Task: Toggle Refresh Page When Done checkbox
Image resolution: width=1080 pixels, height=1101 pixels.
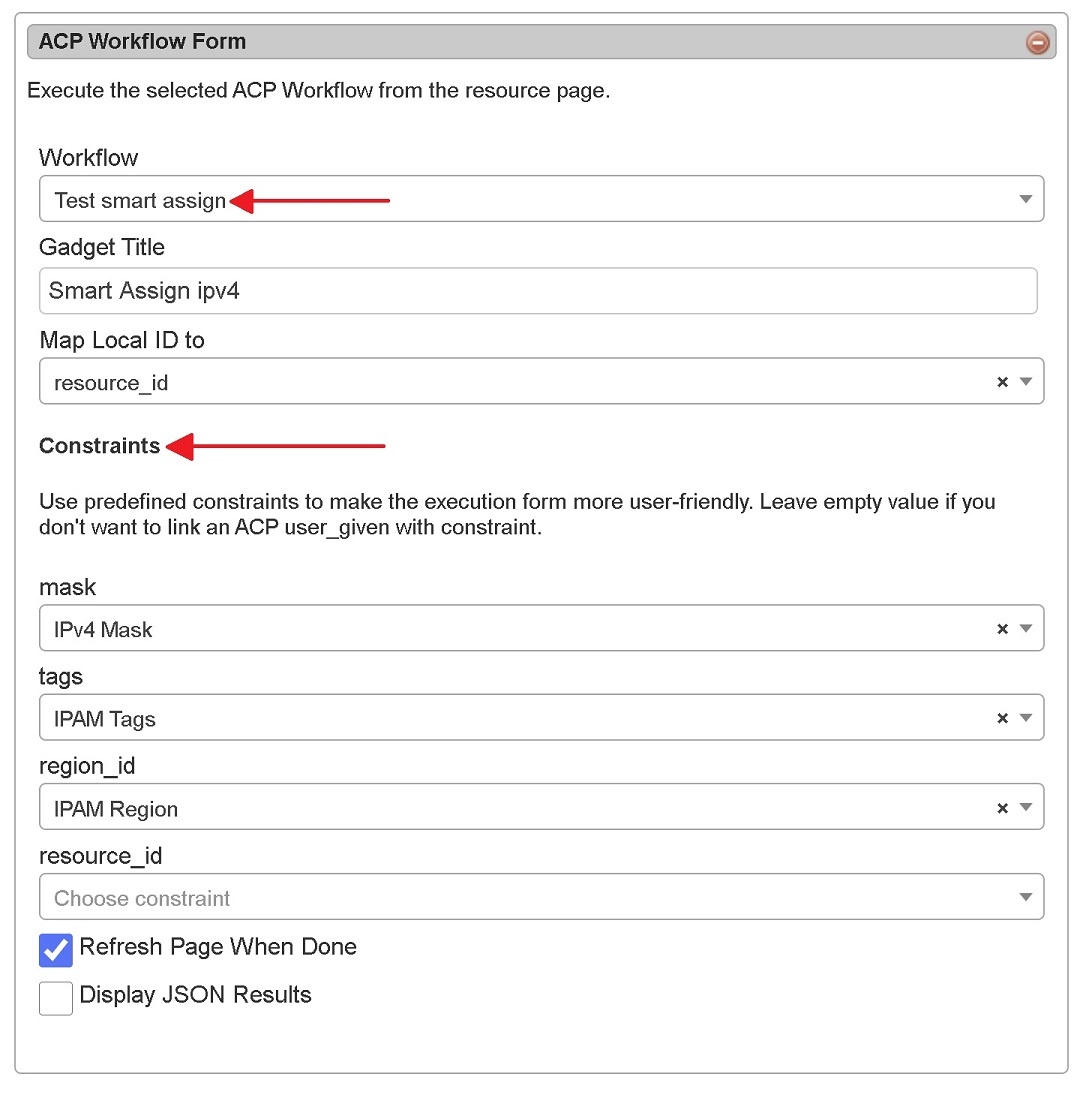Action: 56,949
